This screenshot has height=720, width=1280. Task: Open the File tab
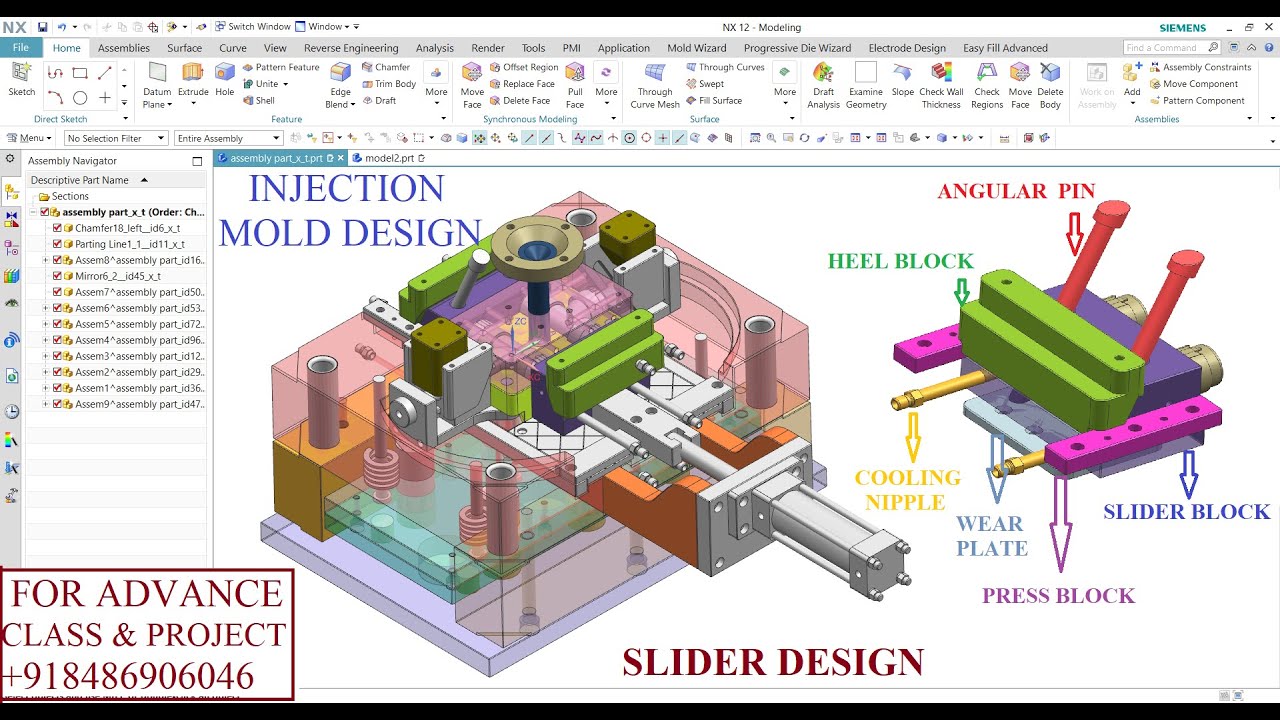click(21, 48)
